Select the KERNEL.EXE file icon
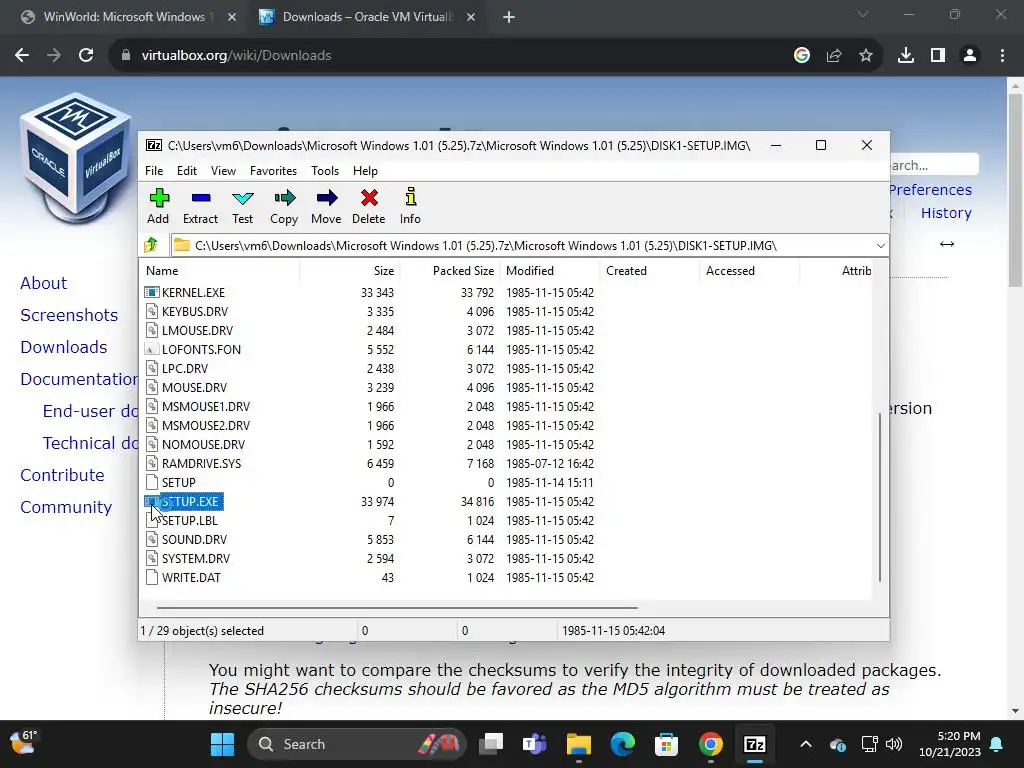 pyautogui.click(x=152, y=293)
